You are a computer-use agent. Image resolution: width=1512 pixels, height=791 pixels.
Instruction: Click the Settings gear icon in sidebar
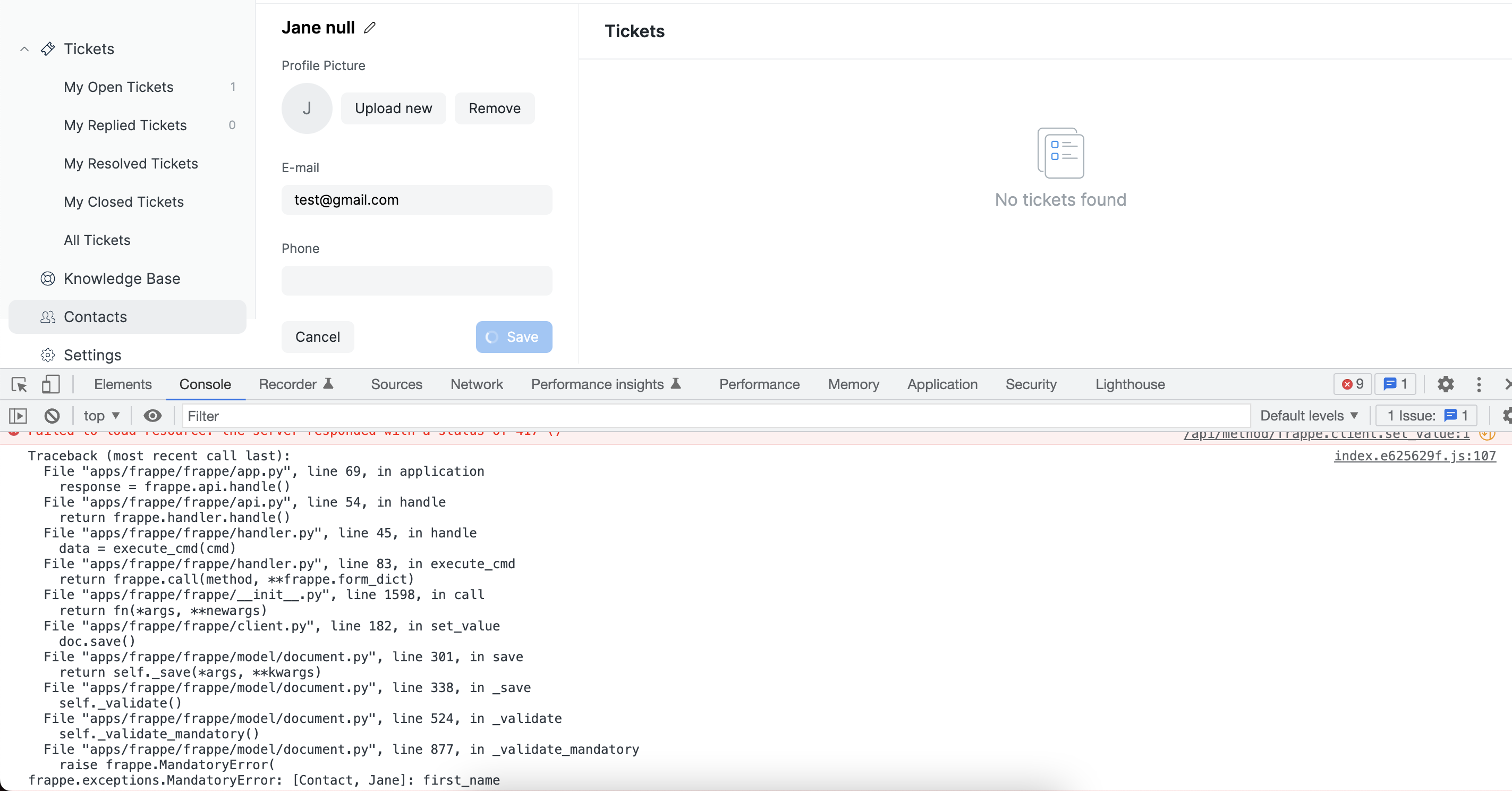pyautogui.click(x=47, y=355)
